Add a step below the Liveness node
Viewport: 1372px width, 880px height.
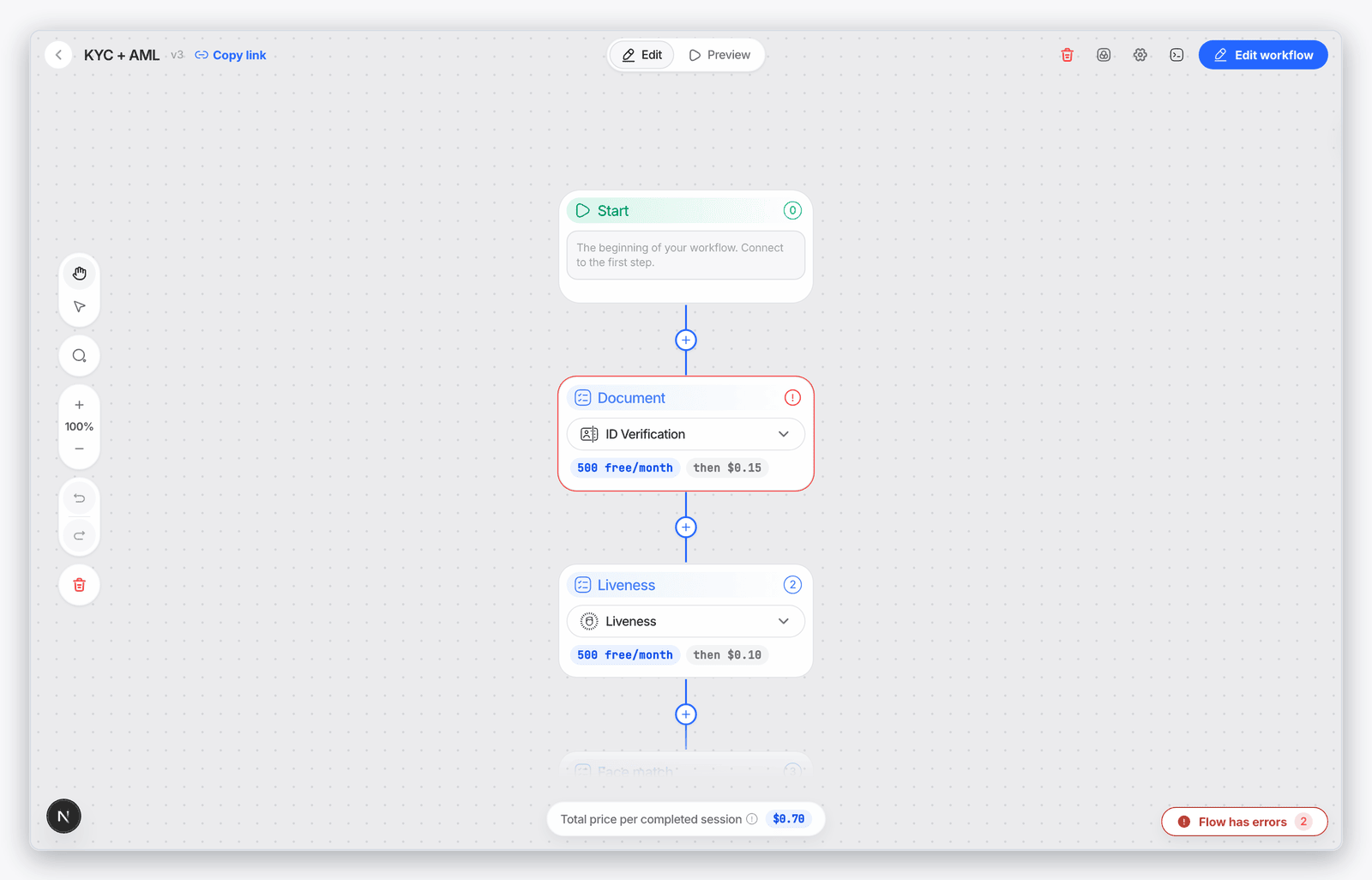tap(686, 714)
